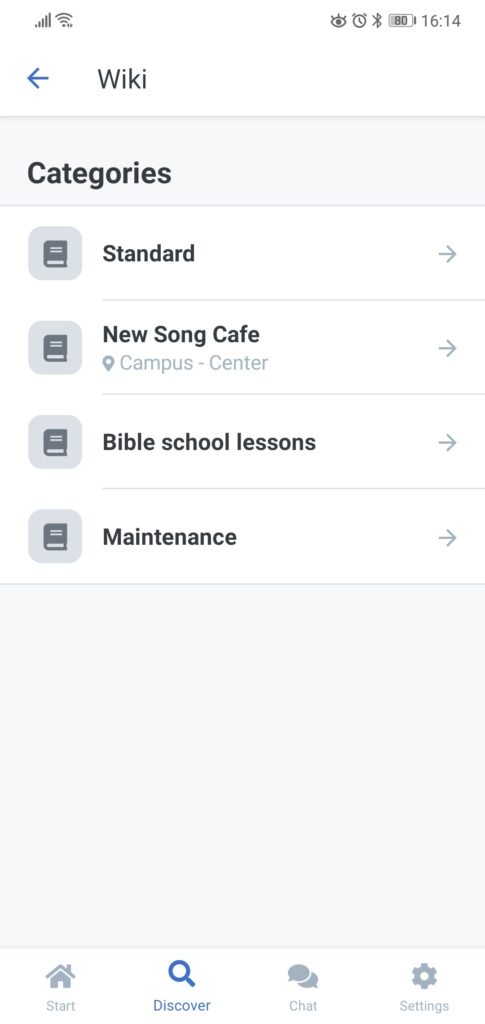The image size is (485, 1024).
Task: Tap the back arrow in Wiki header
Action: point(38,78)
